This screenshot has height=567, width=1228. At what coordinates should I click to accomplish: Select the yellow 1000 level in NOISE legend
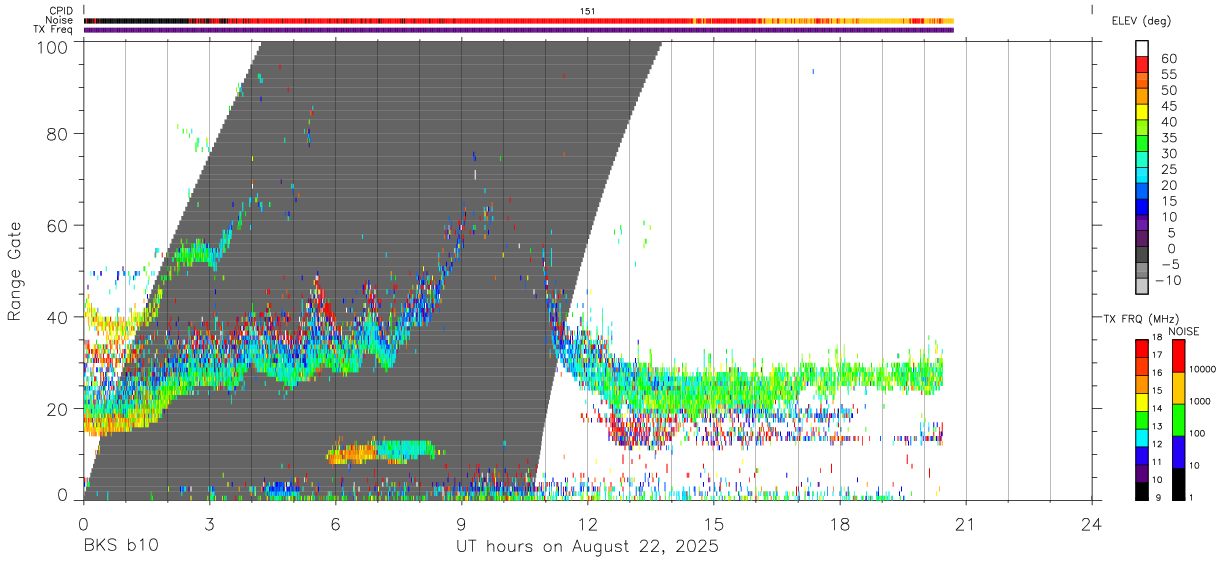pos(1178,387)
